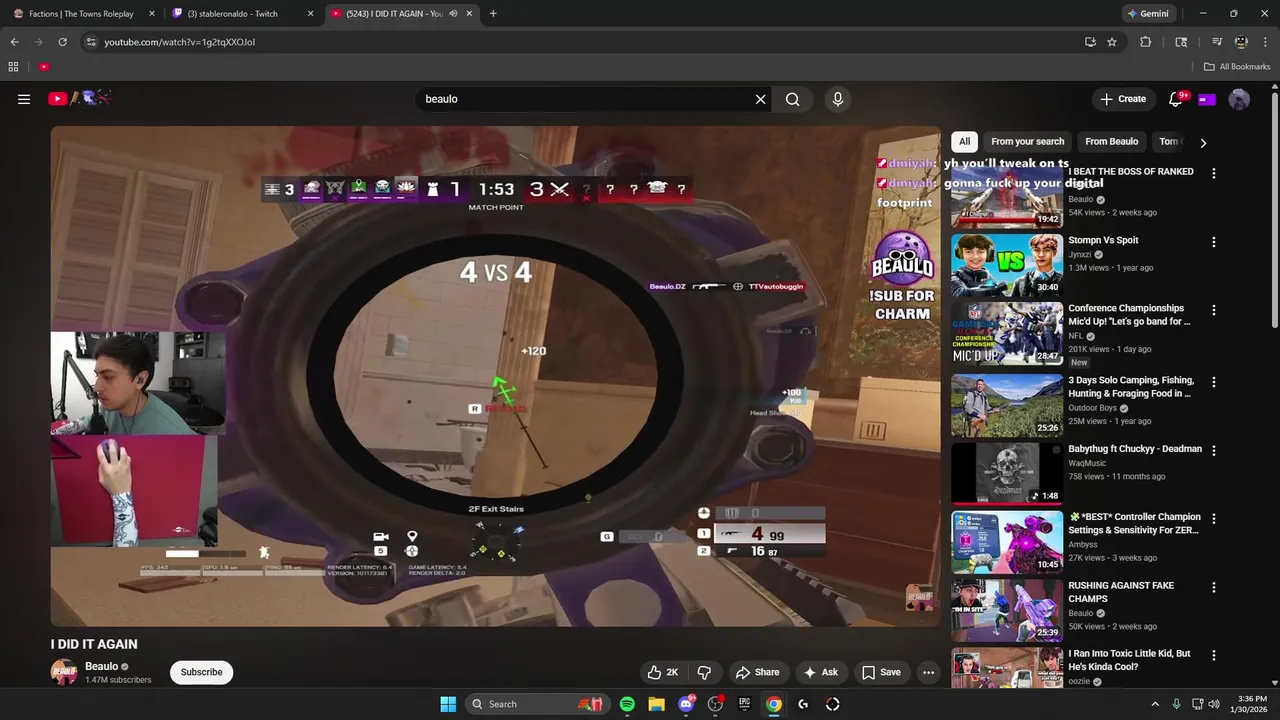1280x720 pixels.
Task: Select the From Beaulo chip
Action: point(1111,142)
